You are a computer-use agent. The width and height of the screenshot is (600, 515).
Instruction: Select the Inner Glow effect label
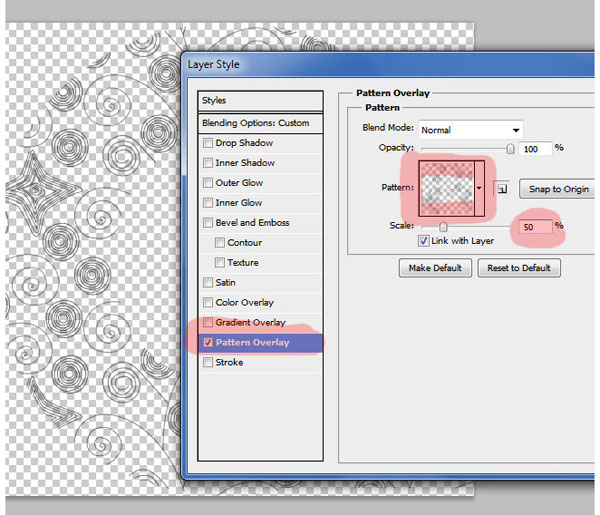(x=239, y=203)
